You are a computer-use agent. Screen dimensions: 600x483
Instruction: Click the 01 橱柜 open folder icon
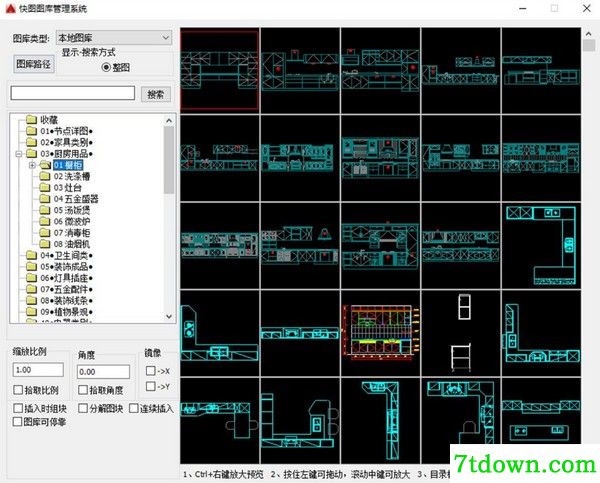pos(45,165)
